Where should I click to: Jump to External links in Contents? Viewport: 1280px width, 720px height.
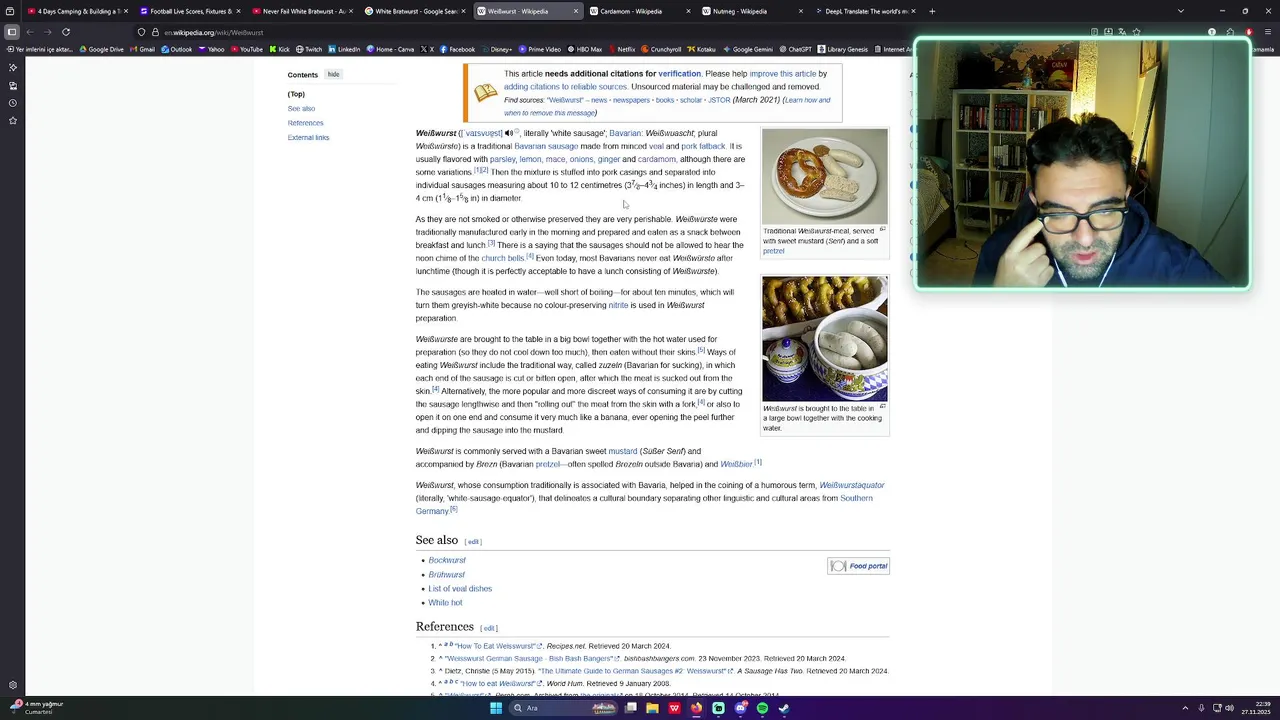pos(308,137)
